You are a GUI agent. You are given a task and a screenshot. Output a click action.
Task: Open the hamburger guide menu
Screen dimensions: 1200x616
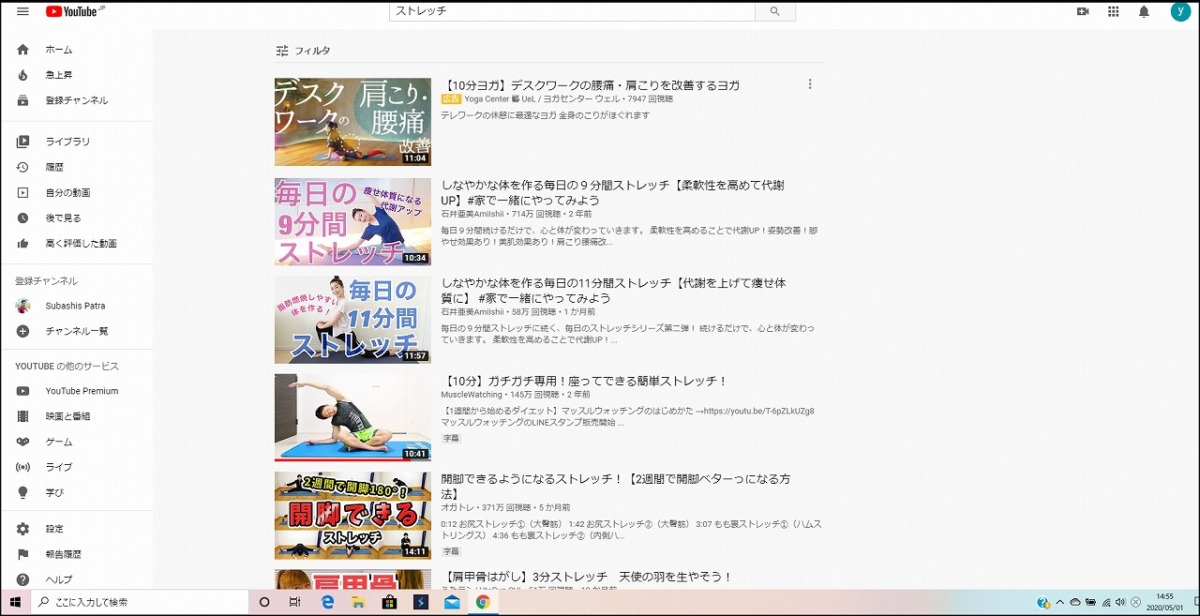coord(22,11)
